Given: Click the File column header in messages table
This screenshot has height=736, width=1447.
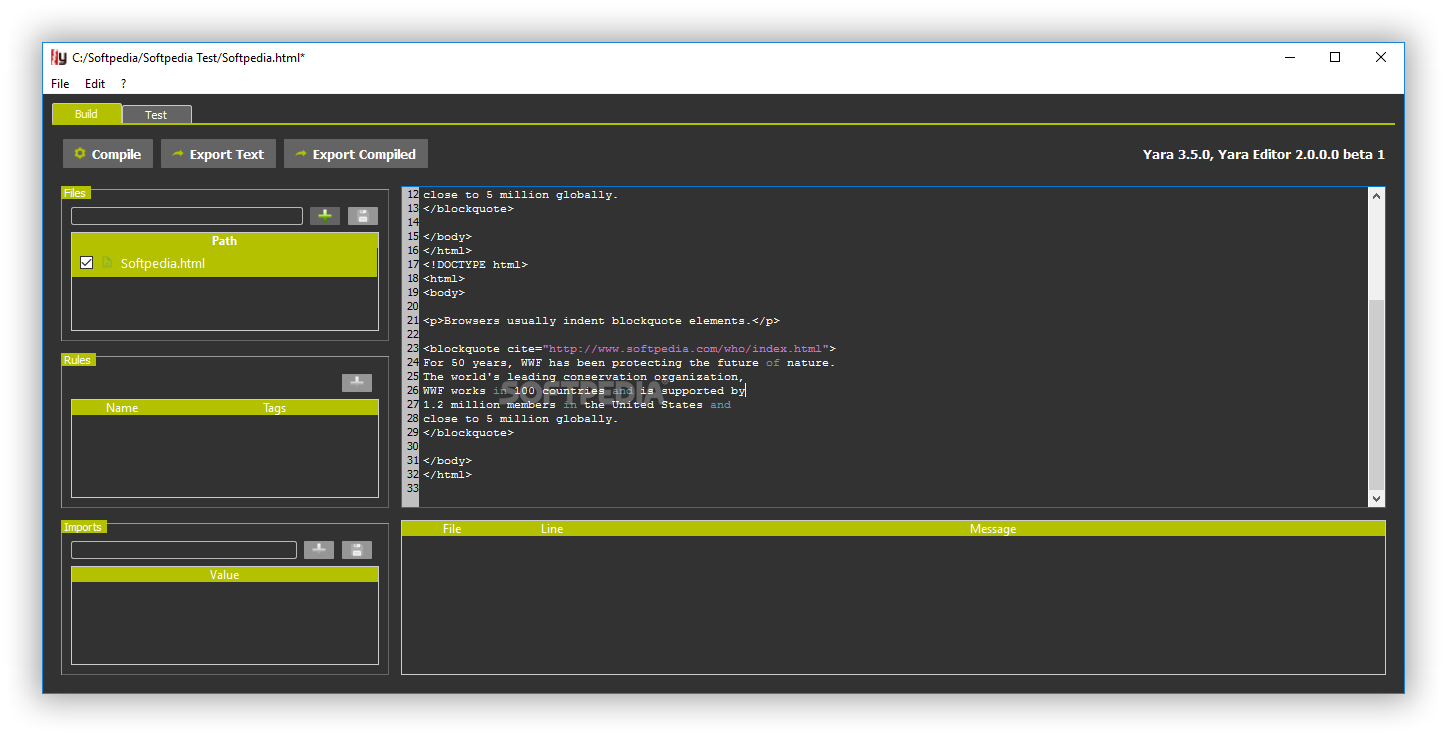Looking at the screenshot, I should (452, 528).
